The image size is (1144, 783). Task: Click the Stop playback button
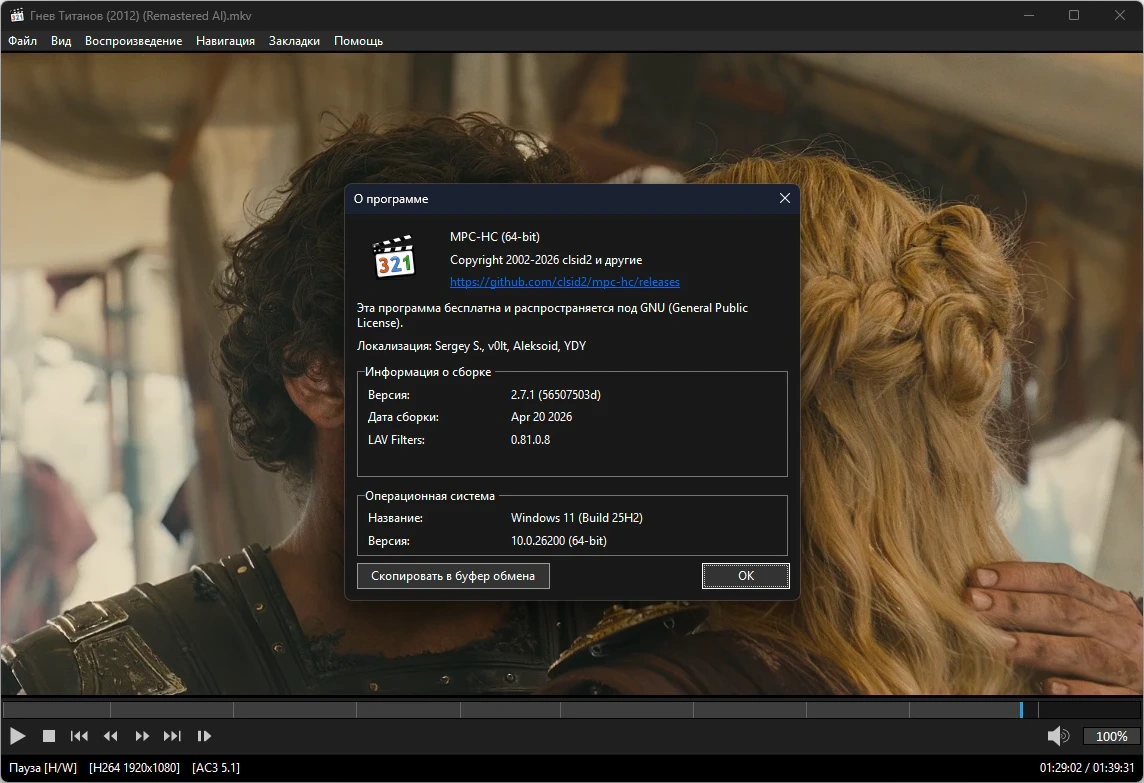point(49,736)
